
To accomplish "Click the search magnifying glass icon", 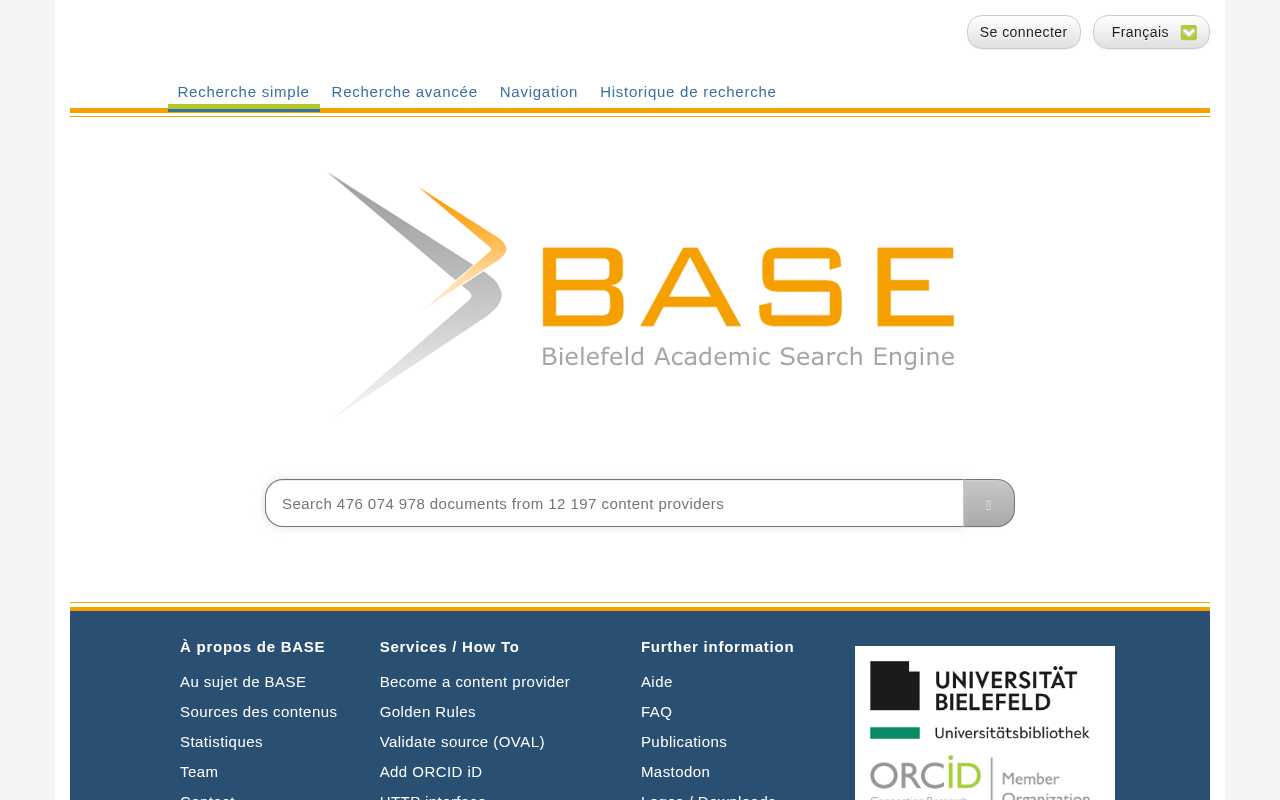I will tap(988, 503).
